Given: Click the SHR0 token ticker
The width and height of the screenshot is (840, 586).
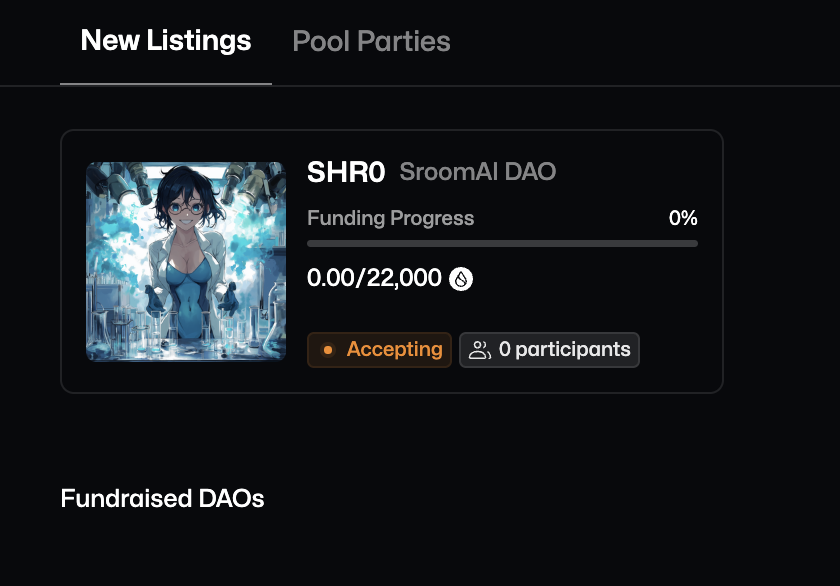Looking at the screenshot, I should (346, 172).
